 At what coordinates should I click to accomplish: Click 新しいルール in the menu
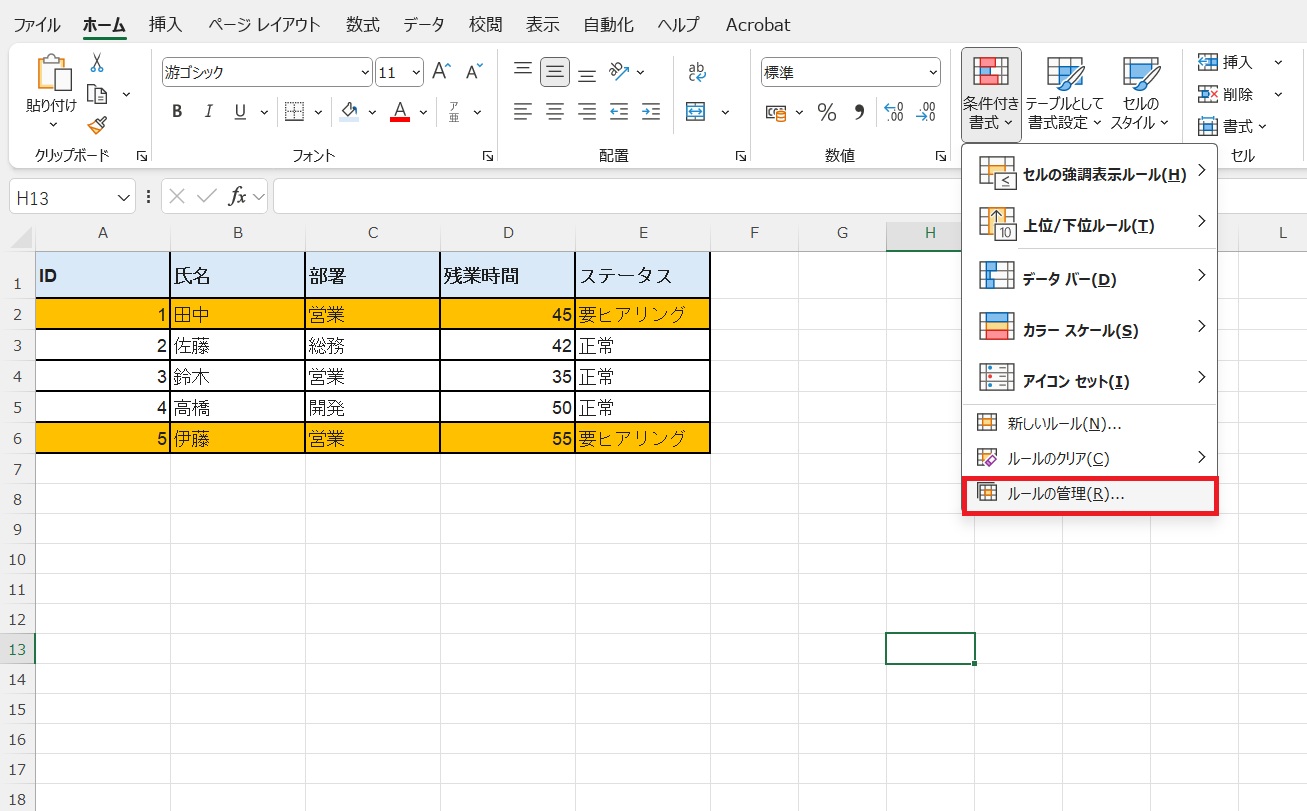(x=1064, y=423)
